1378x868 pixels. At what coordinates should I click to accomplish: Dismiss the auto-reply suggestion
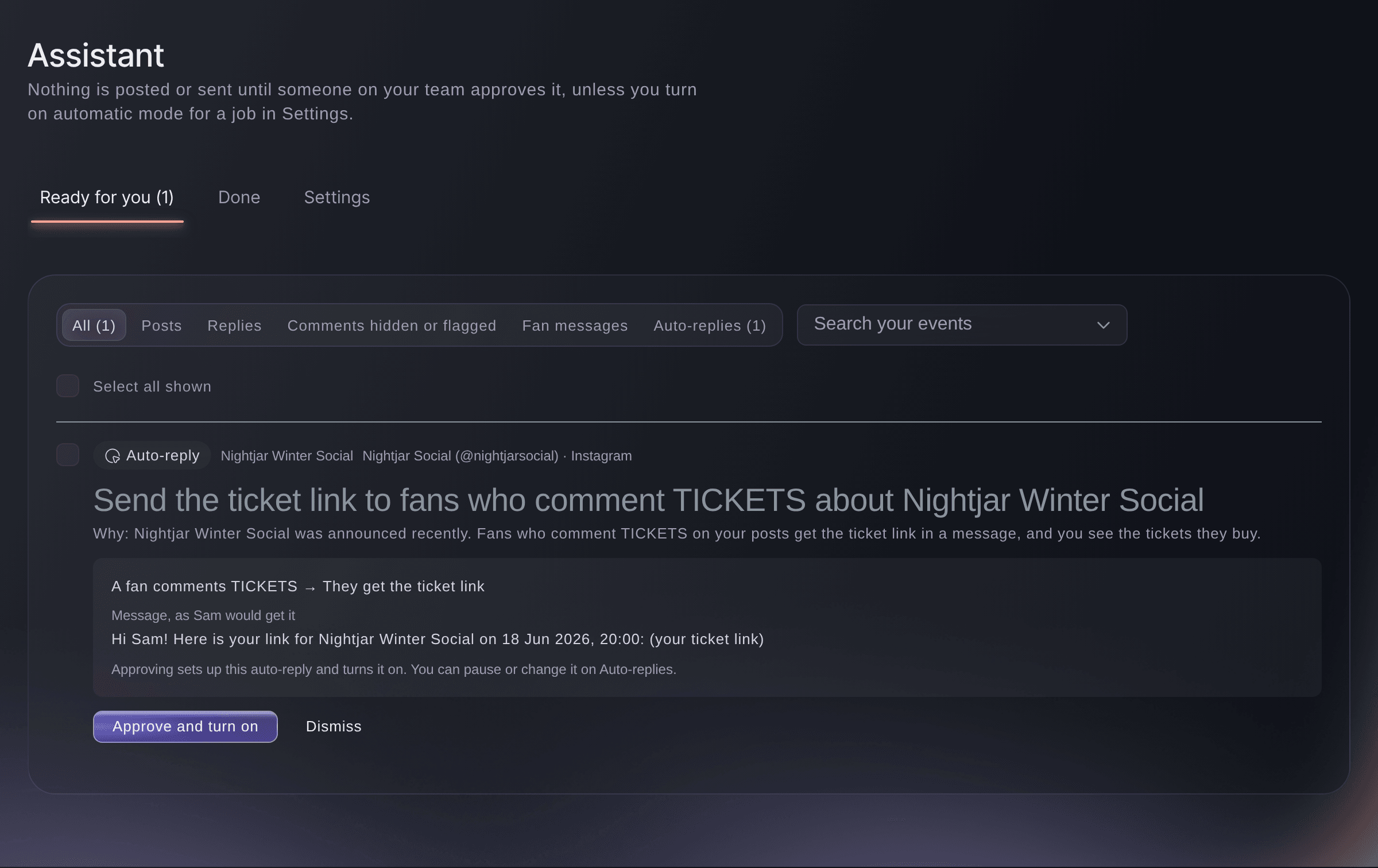pyautogui.click(x=334, y=726)
